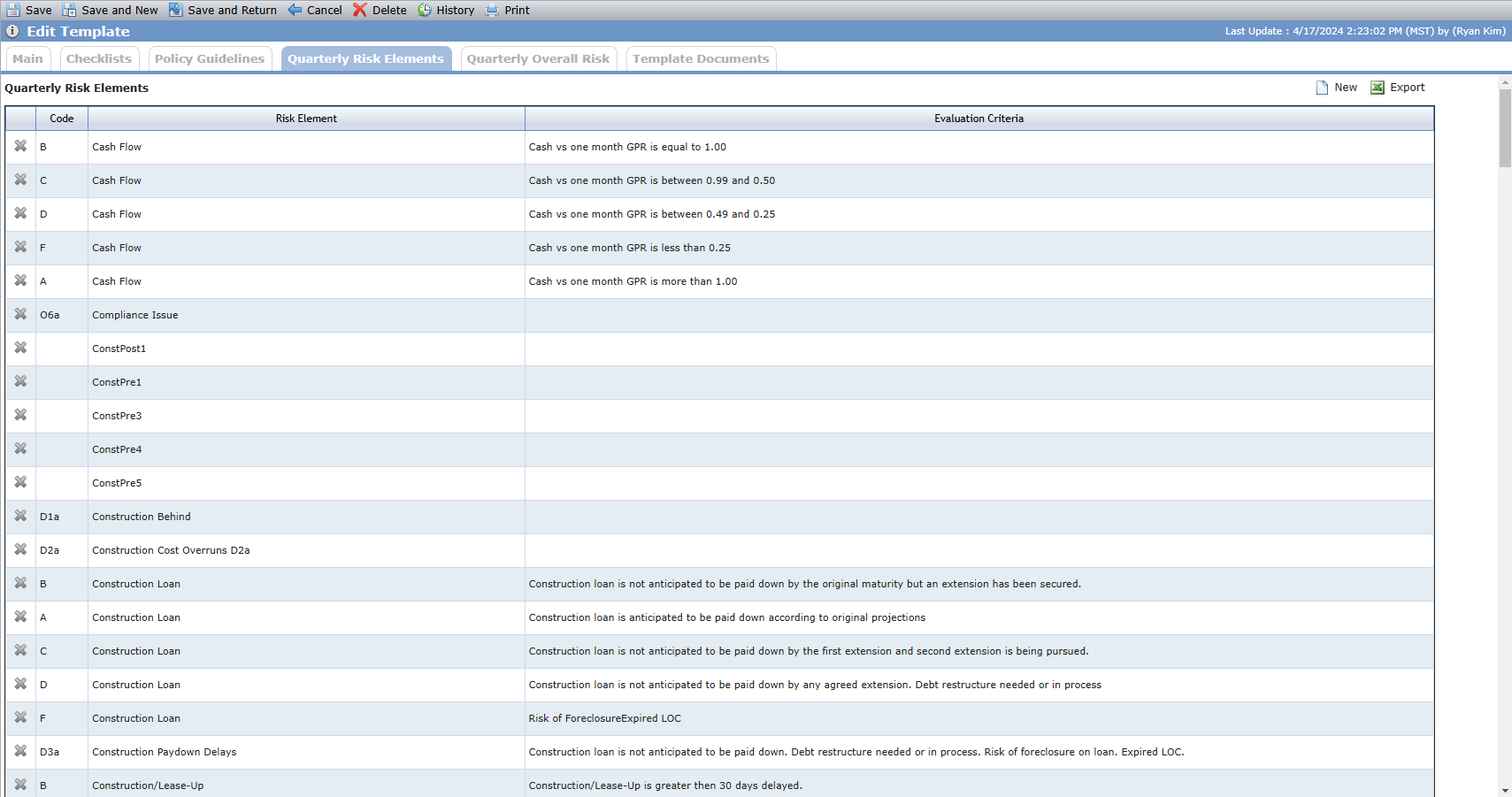Select 'Construction Cost Overruns D2a' cell
This screenshot has height=797, width=1512.
tap(306, 550)
